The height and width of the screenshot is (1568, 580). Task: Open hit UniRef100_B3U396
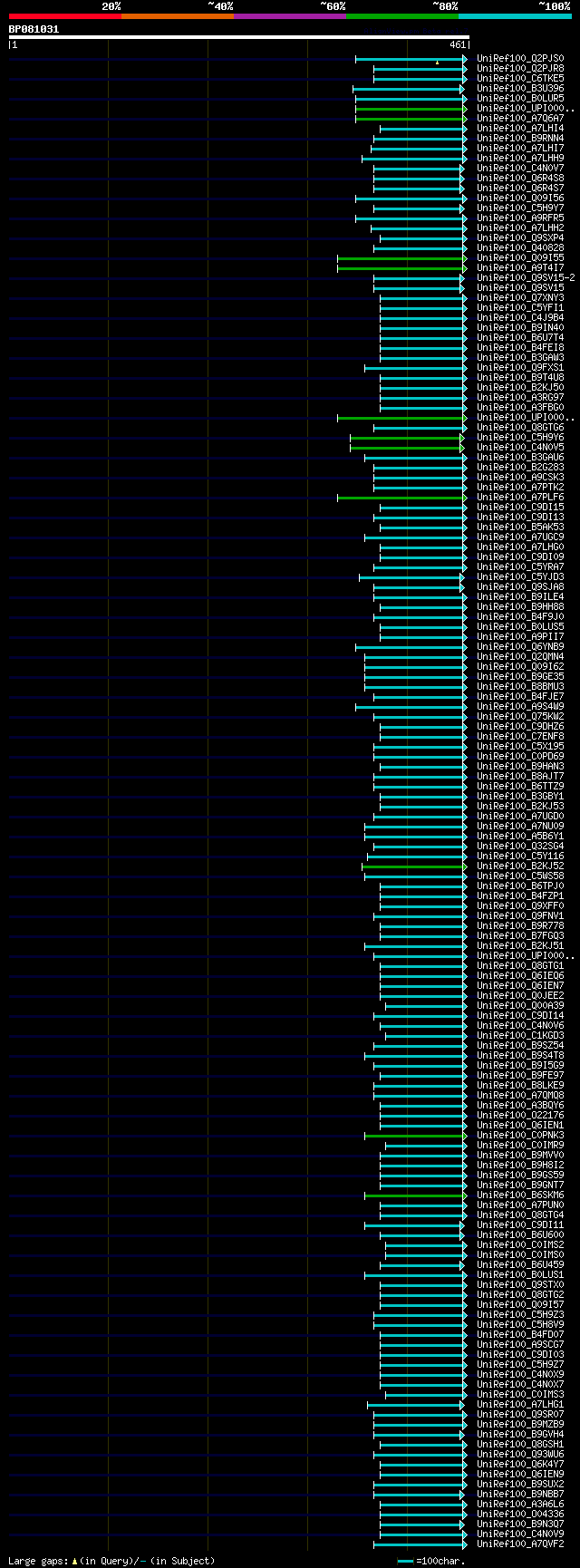point(520,88)
